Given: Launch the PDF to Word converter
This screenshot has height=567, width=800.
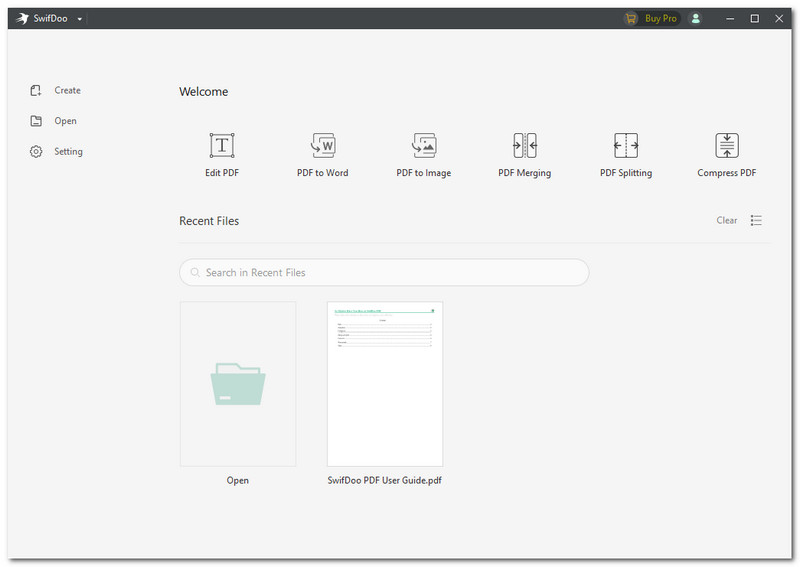Looking at the screenshot, I should (x=323, y=146).
